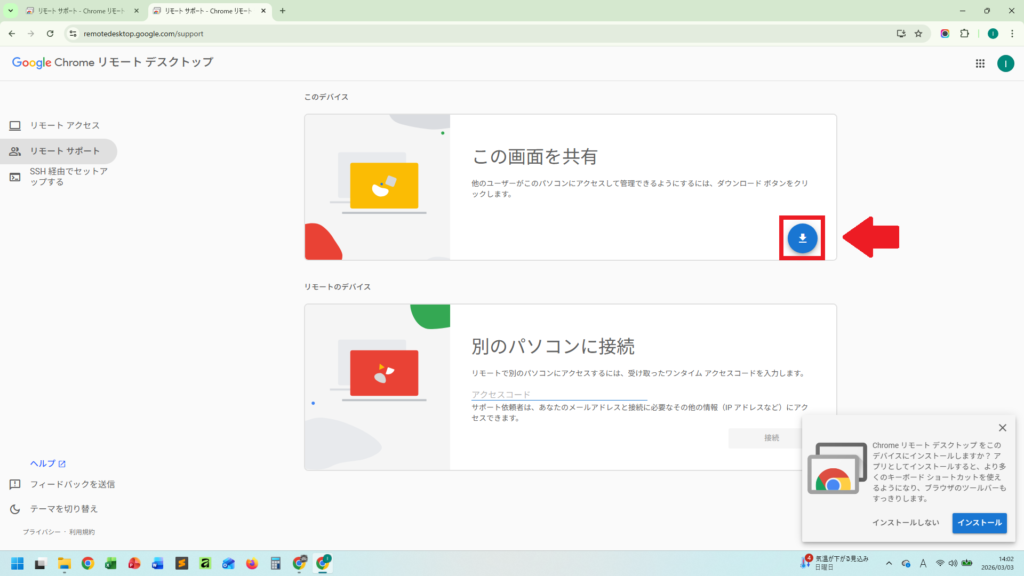Image resolution: width=1024 pixels, height=576 pixels.
Task: Select SSH 経由でセットアップする in the sidebar
Action: 68,177
